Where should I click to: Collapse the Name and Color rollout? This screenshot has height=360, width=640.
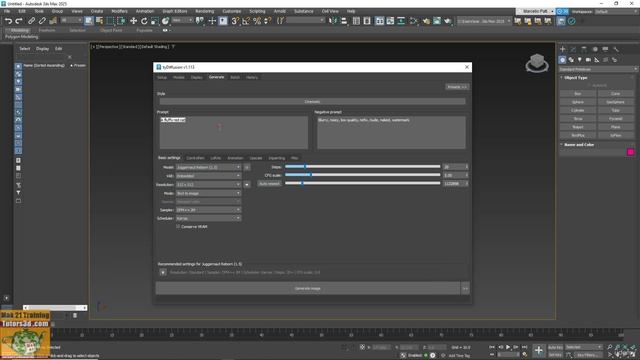[x=579, y=144]
